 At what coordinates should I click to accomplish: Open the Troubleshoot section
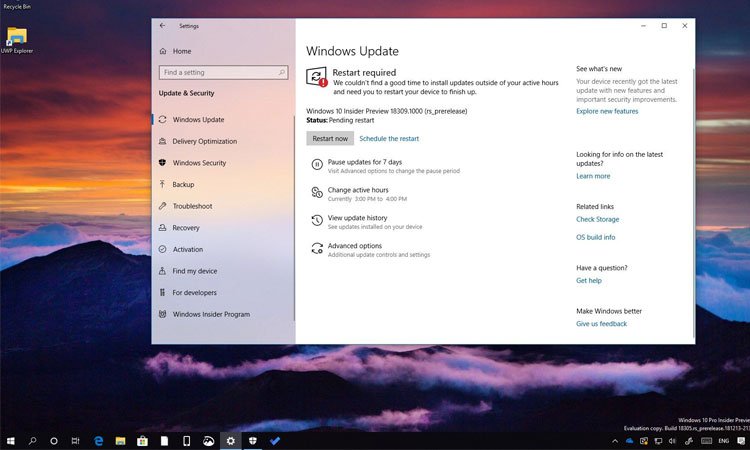192,206
